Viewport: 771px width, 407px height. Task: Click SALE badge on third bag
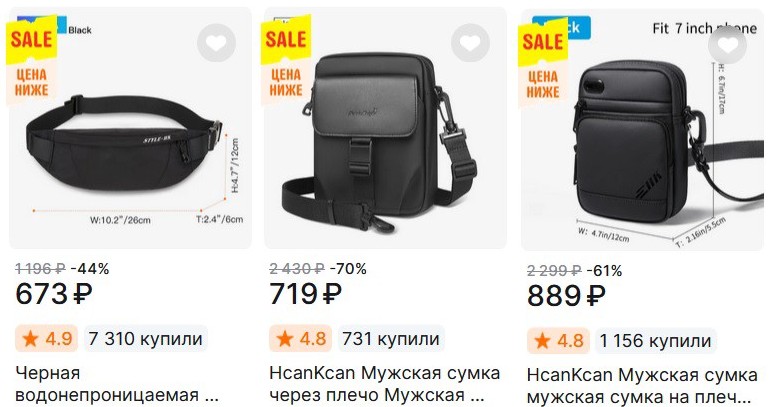point(543,41)
